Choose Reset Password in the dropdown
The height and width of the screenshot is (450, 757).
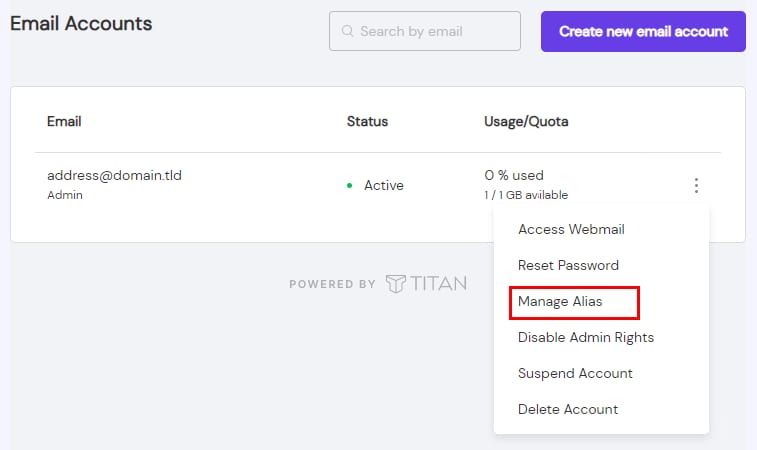pyautogui.click(x=568, y=265)
